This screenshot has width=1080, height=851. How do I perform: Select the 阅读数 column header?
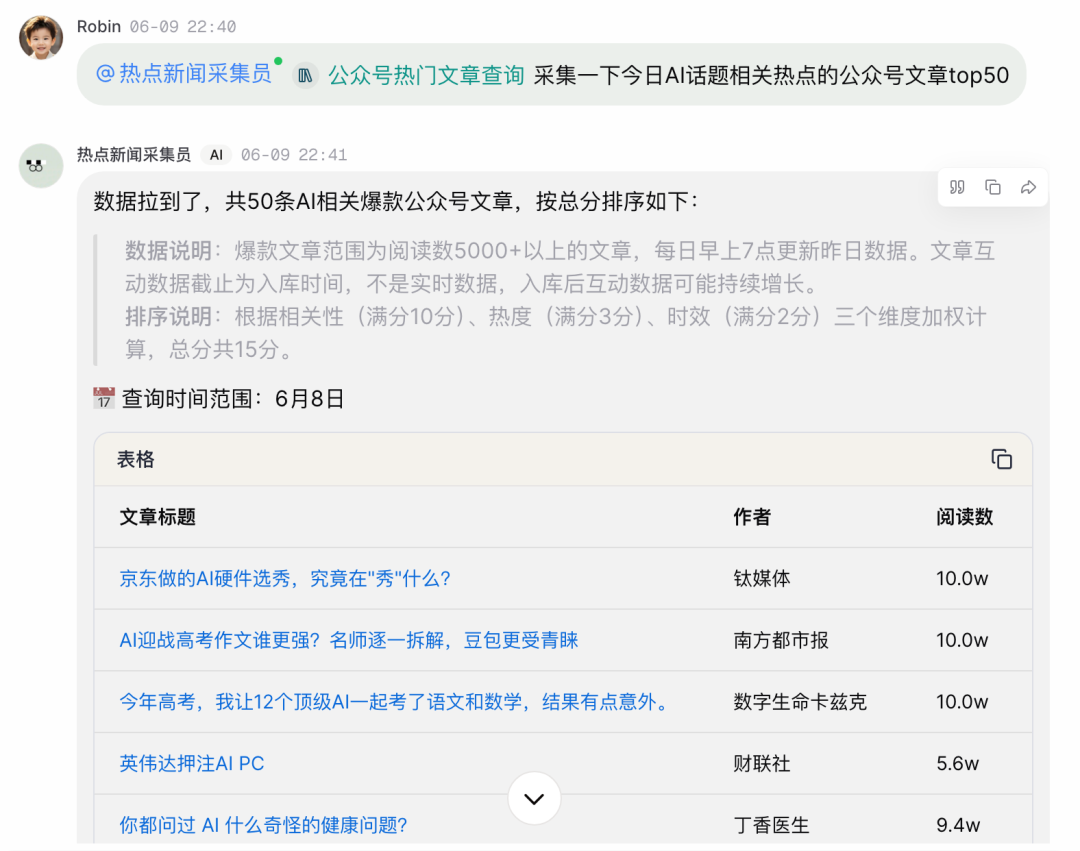(x=964, y=517)
